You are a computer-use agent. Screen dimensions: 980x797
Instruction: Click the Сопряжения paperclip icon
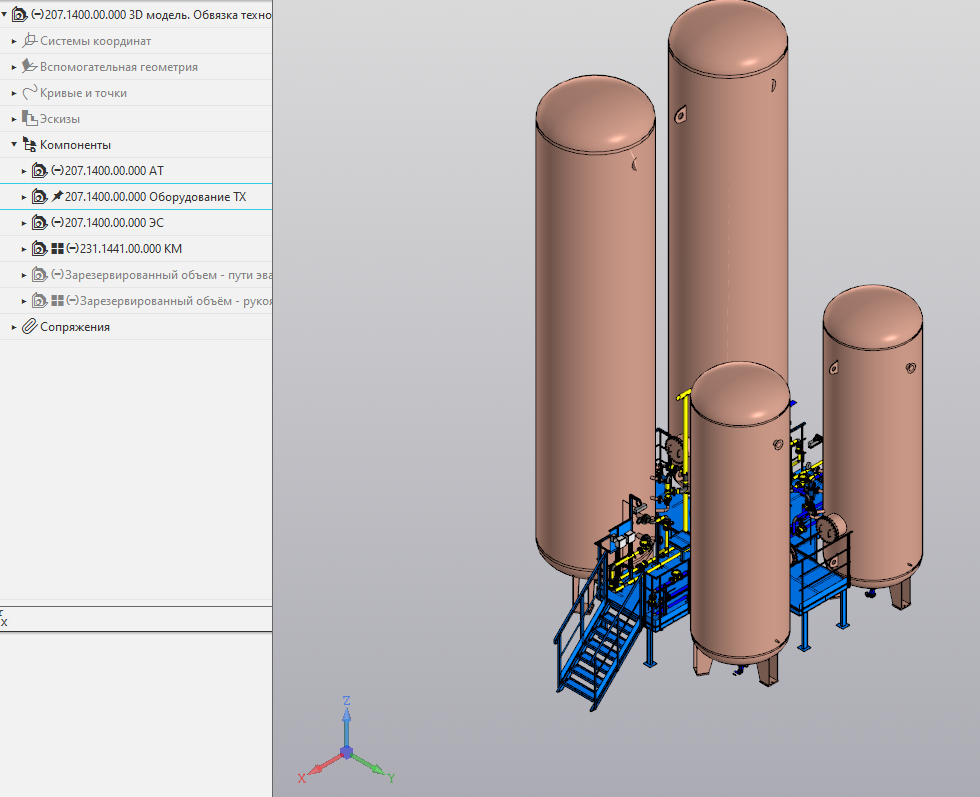point(30,327)
